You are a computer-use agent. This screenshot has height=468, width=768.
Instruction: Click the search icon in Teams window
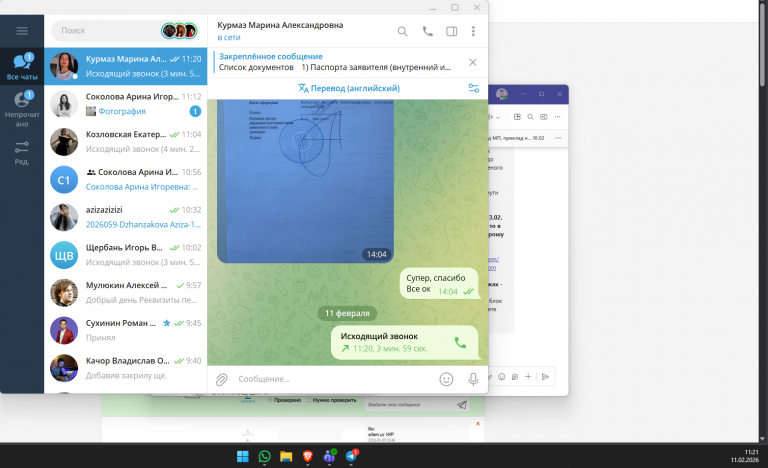[x=530, y=117]
